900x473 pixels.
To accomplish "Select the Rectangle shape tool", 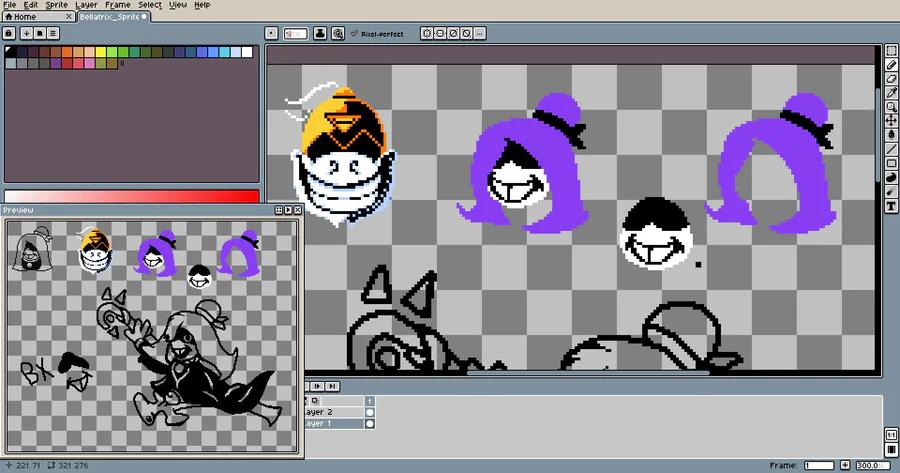I will [891, 164].
